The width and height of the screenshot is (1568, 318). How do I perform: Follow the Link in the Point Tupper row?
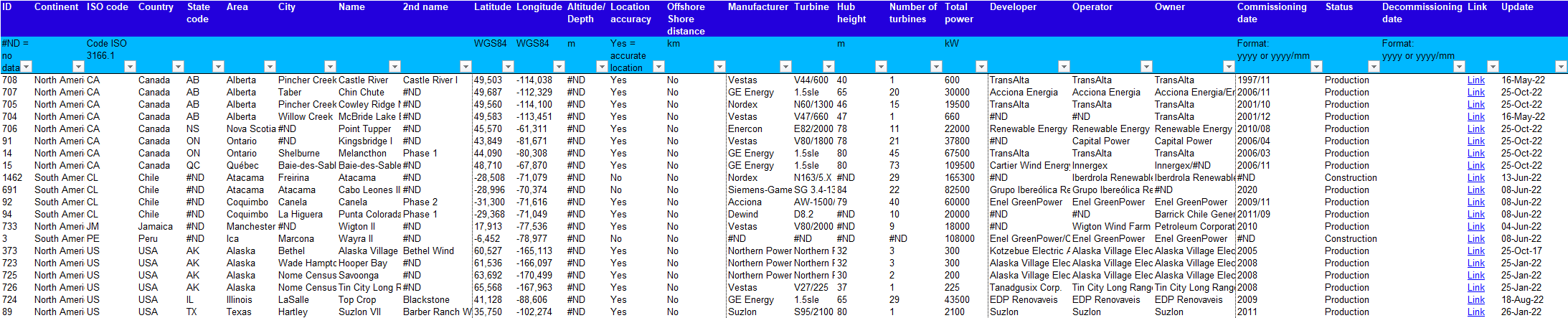tap(1475, 128)
